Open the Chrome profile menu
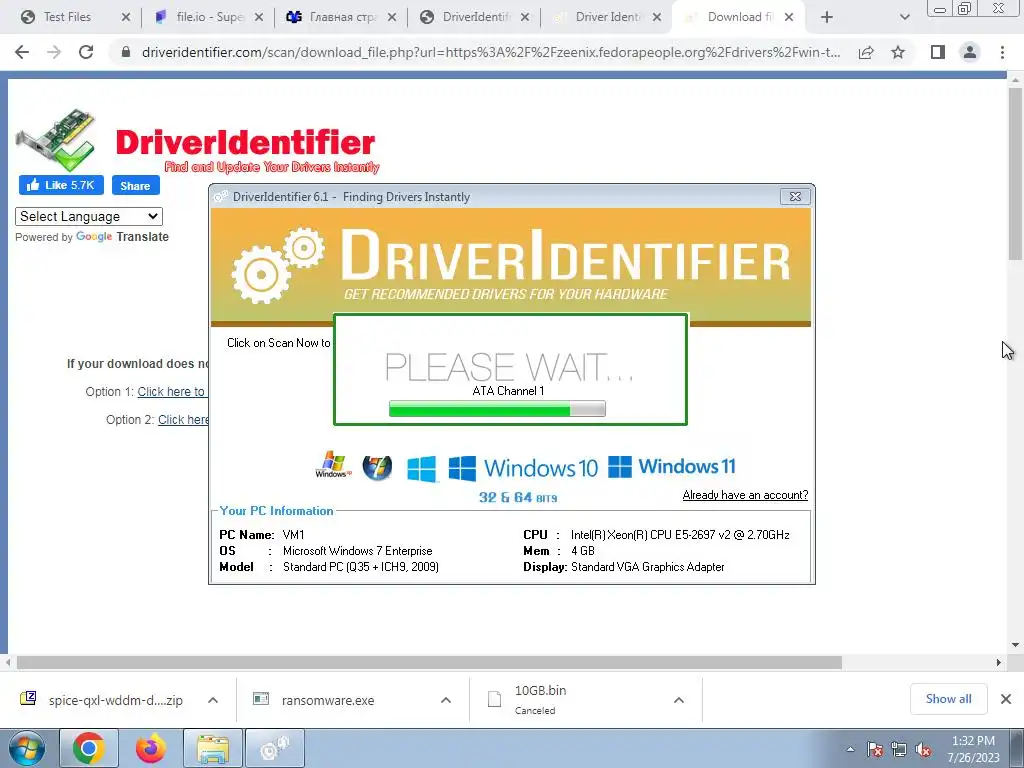The height and width of the screenshot is (768, 1024). click(x=970, y=52)
